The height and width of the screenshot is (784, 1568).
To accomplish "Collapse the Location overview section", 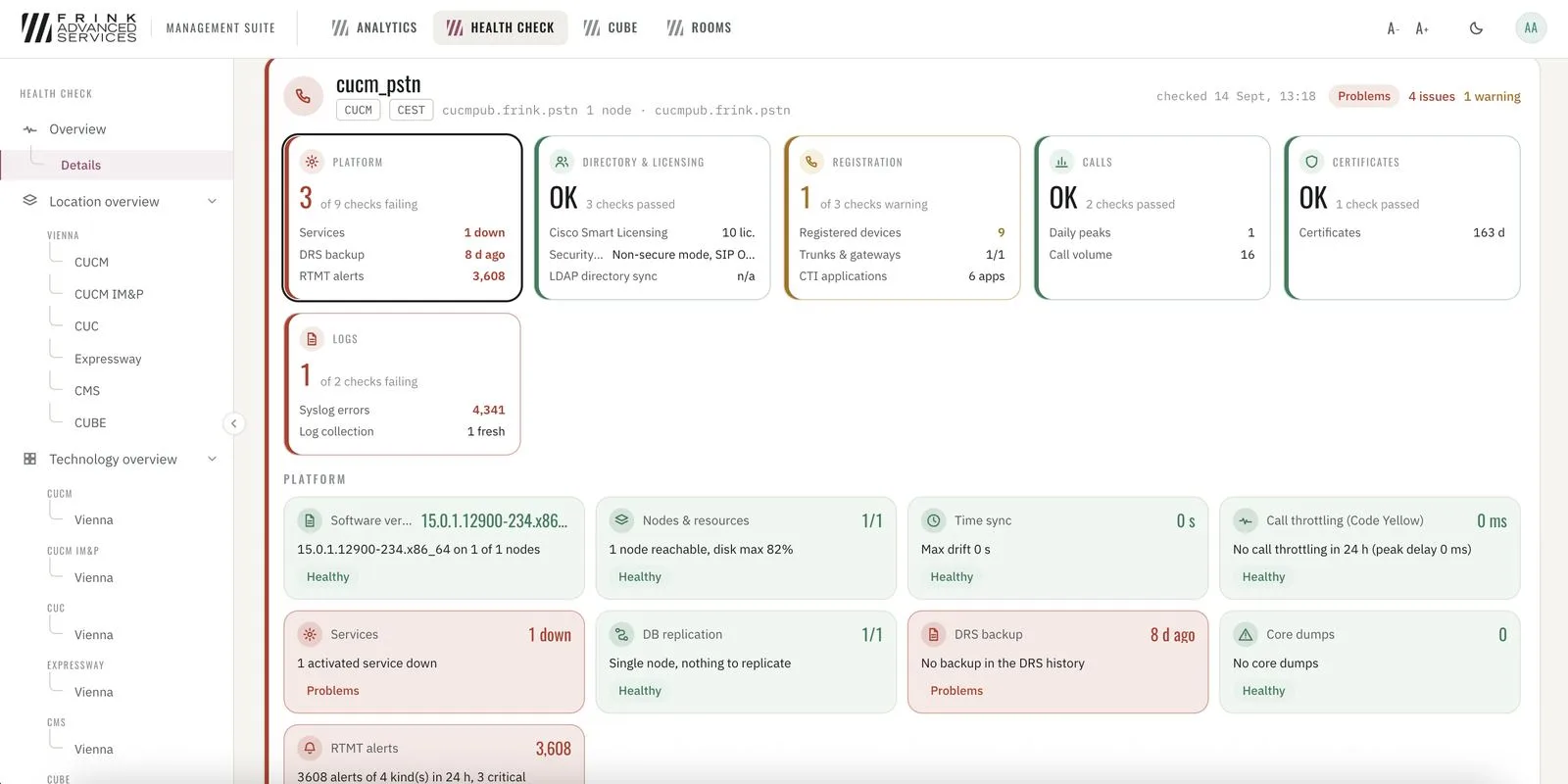I will [212, 201].
